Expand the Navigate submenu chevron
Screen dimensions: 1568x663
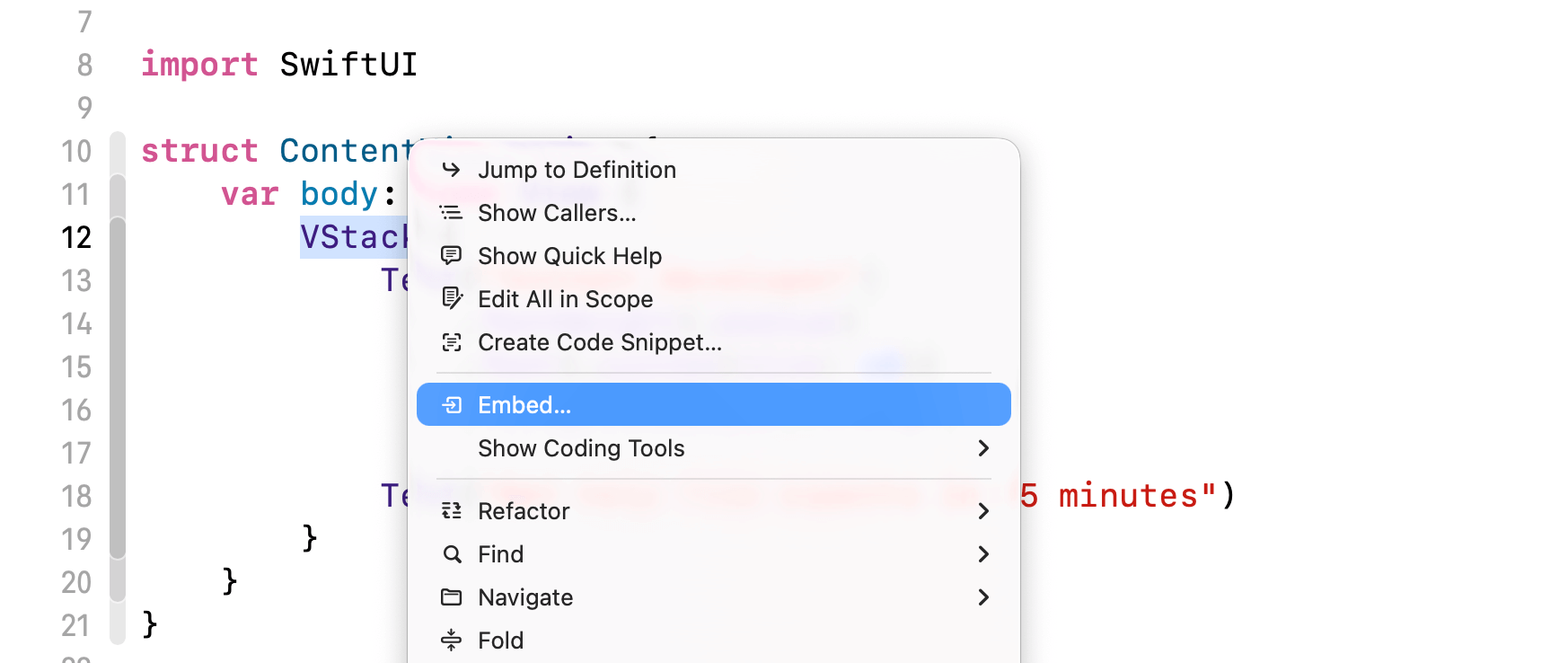(x=983, y=597)
